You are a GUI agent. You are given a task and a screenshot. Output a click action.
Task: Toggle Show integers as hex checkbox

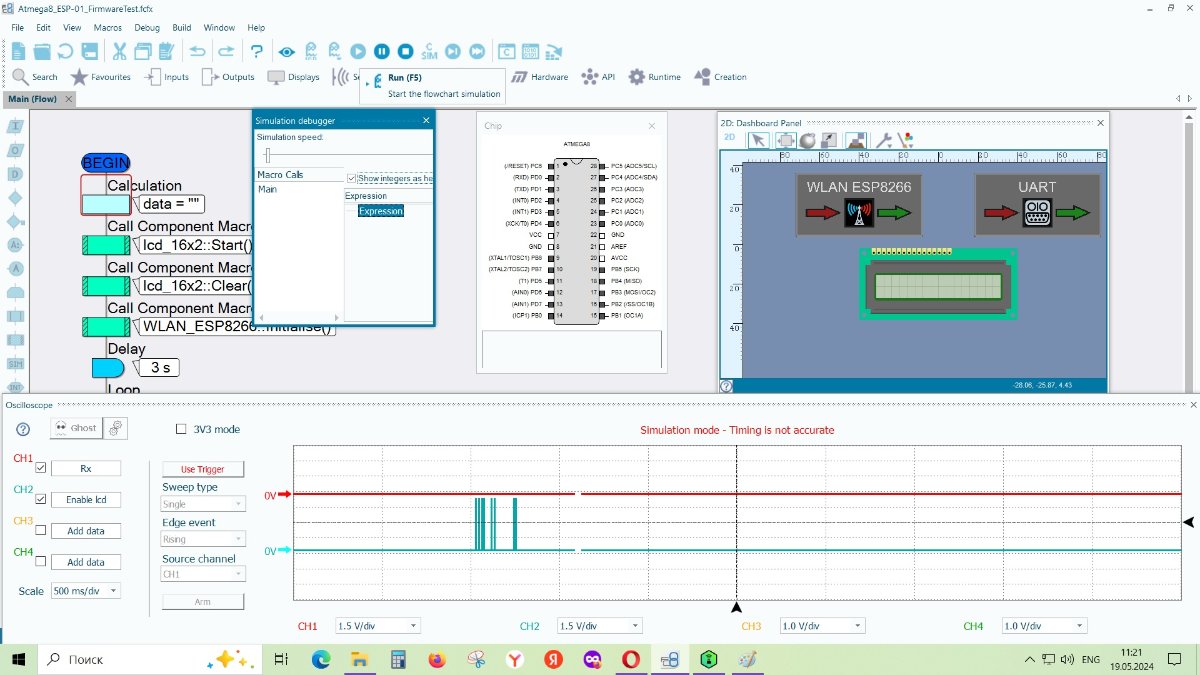352,178
